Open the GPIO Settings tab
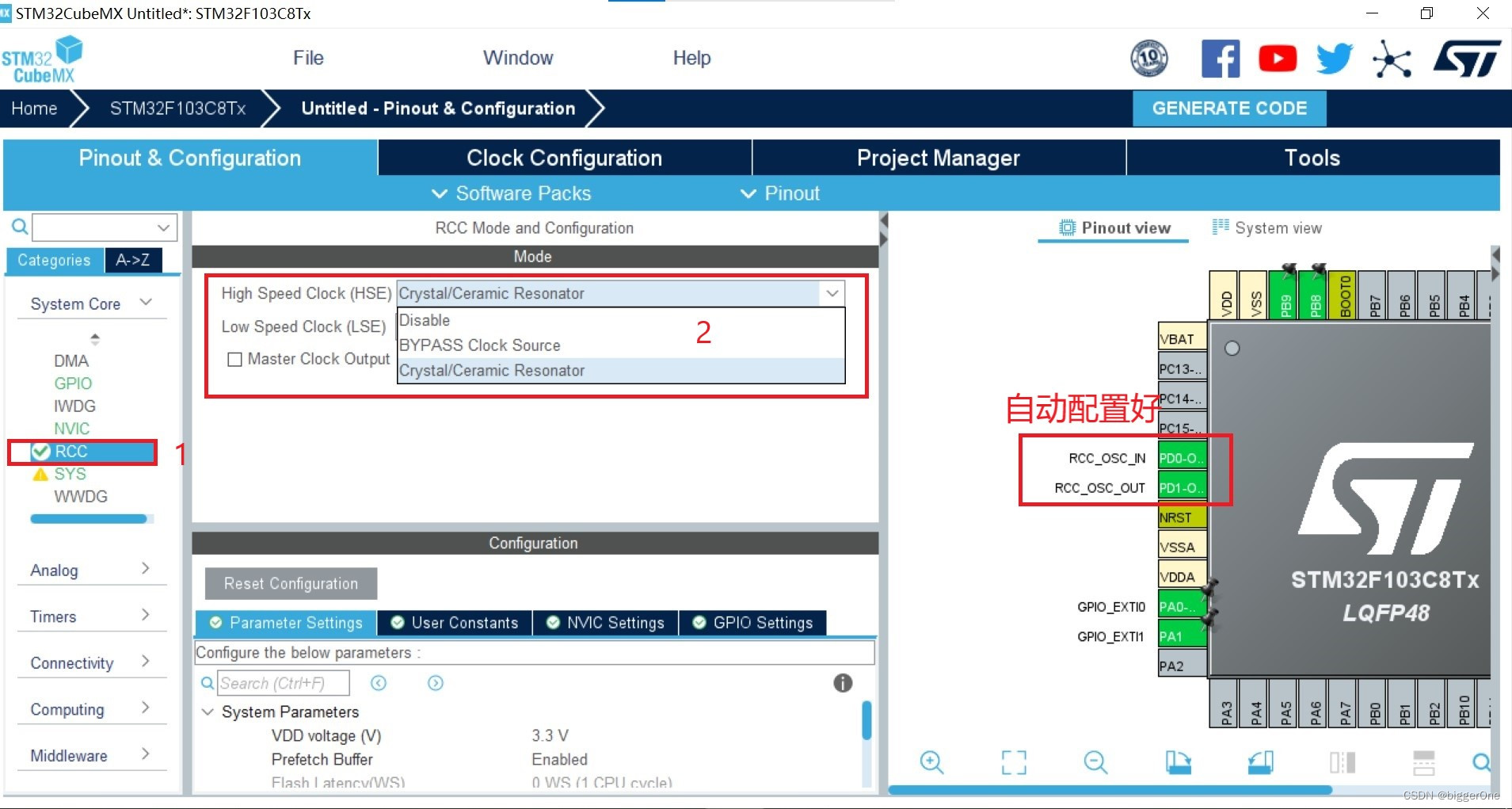This screenshot has width=1512, height=809. click(x=752, y=623)
